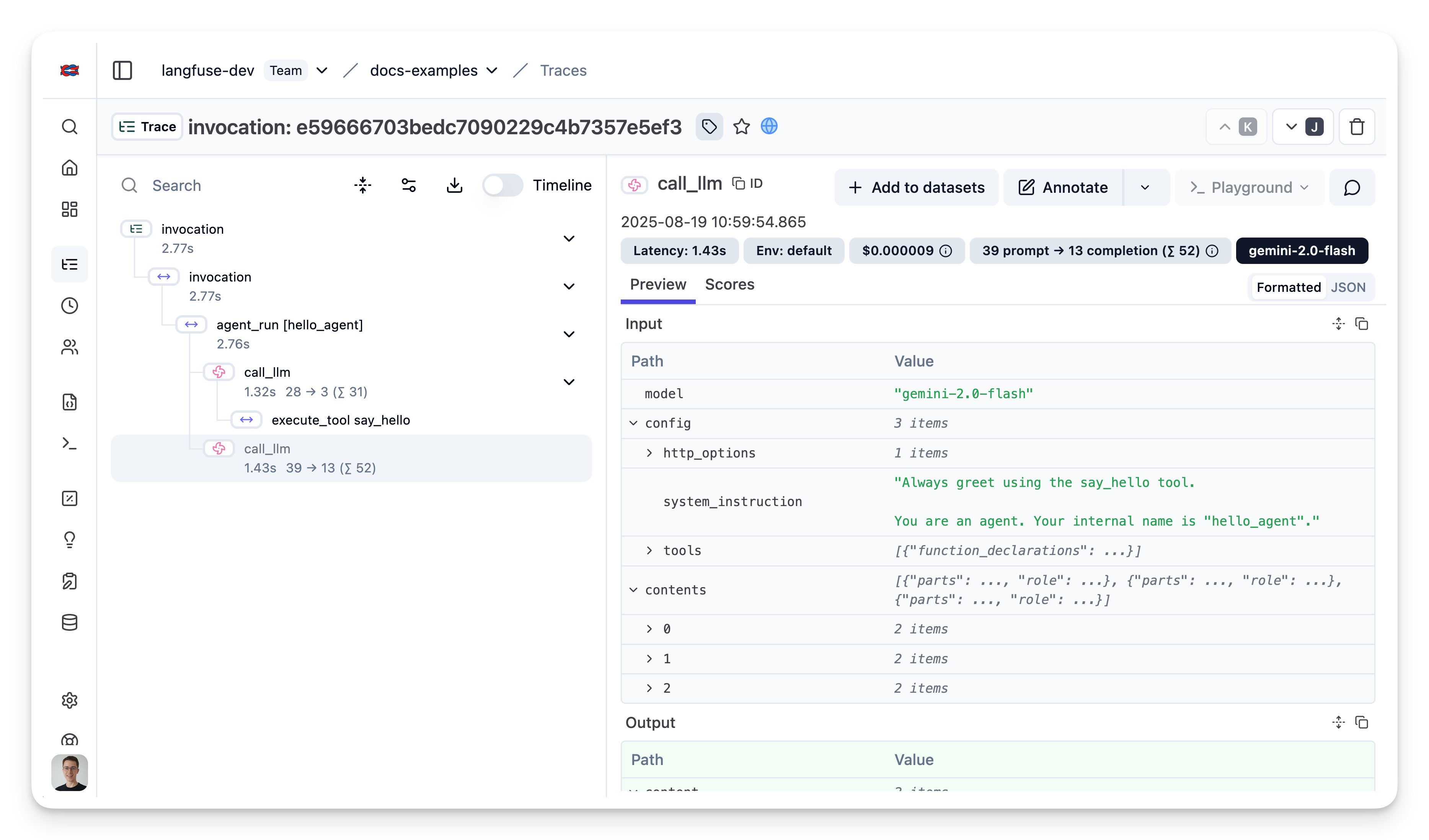The image size is (1429, 840).
Task: Open the Dashboards panel from sidebar
Action: (70, 209)
